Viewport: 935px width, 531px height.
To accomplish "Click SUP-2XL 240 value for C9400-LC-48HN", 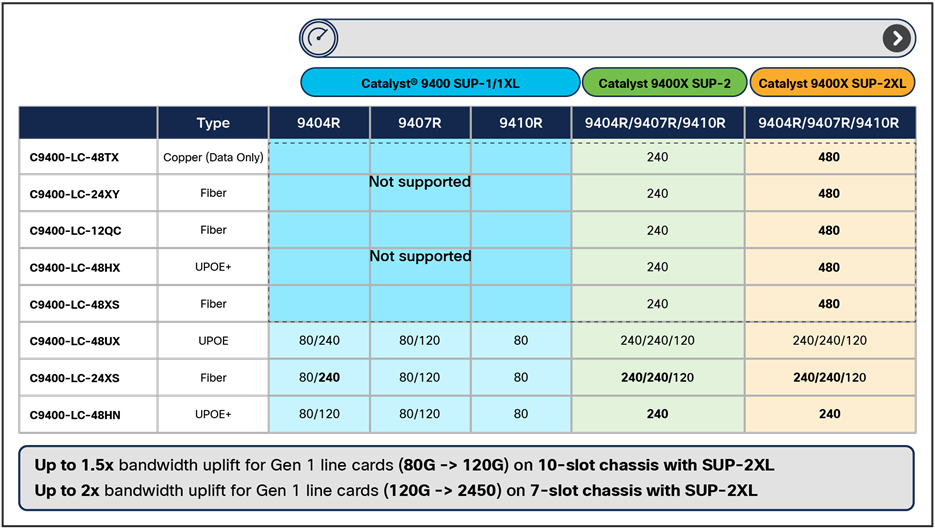I will click(829, 414).
